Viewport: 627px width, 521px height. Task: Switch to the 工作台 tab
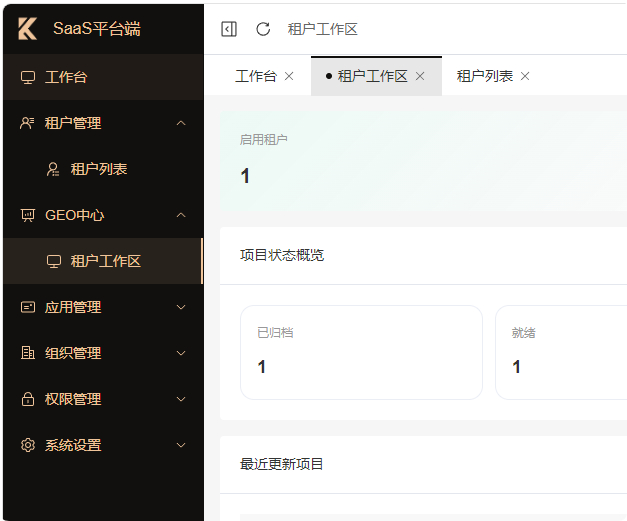tap(256, 76)
